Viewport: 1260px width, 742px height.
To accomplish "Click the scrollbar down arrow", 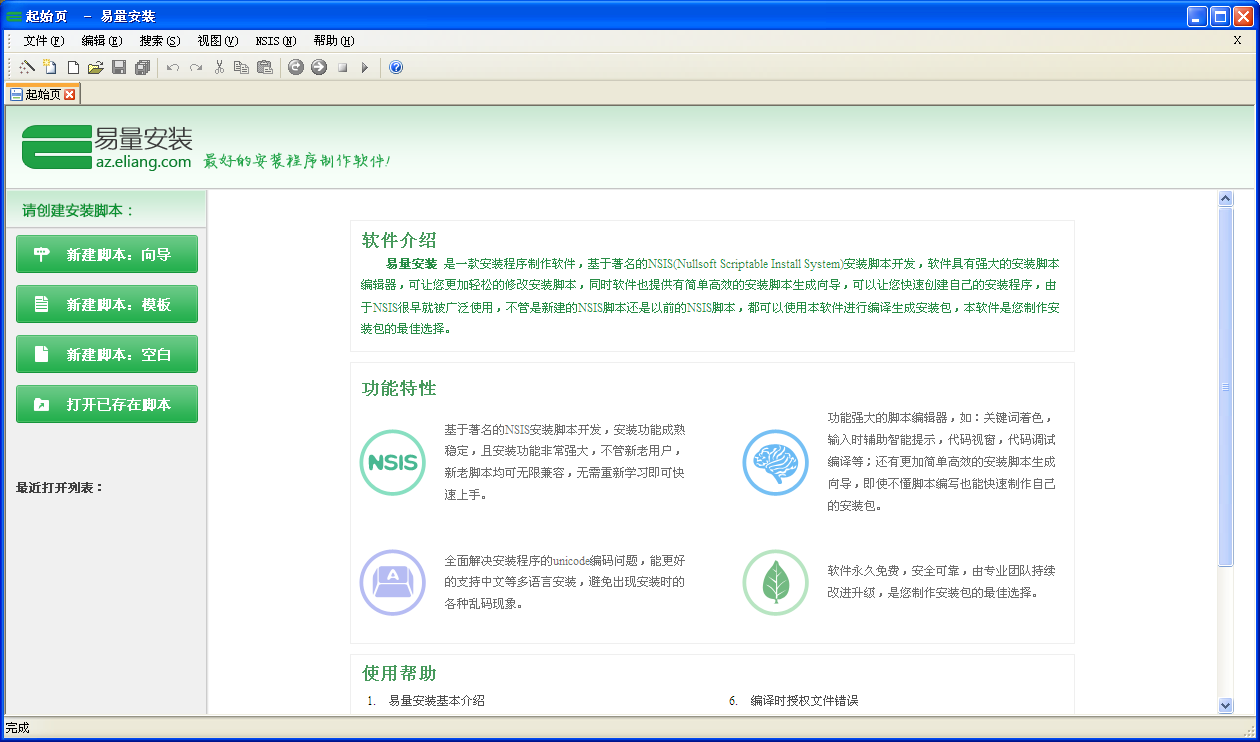I will point(1226,705).
